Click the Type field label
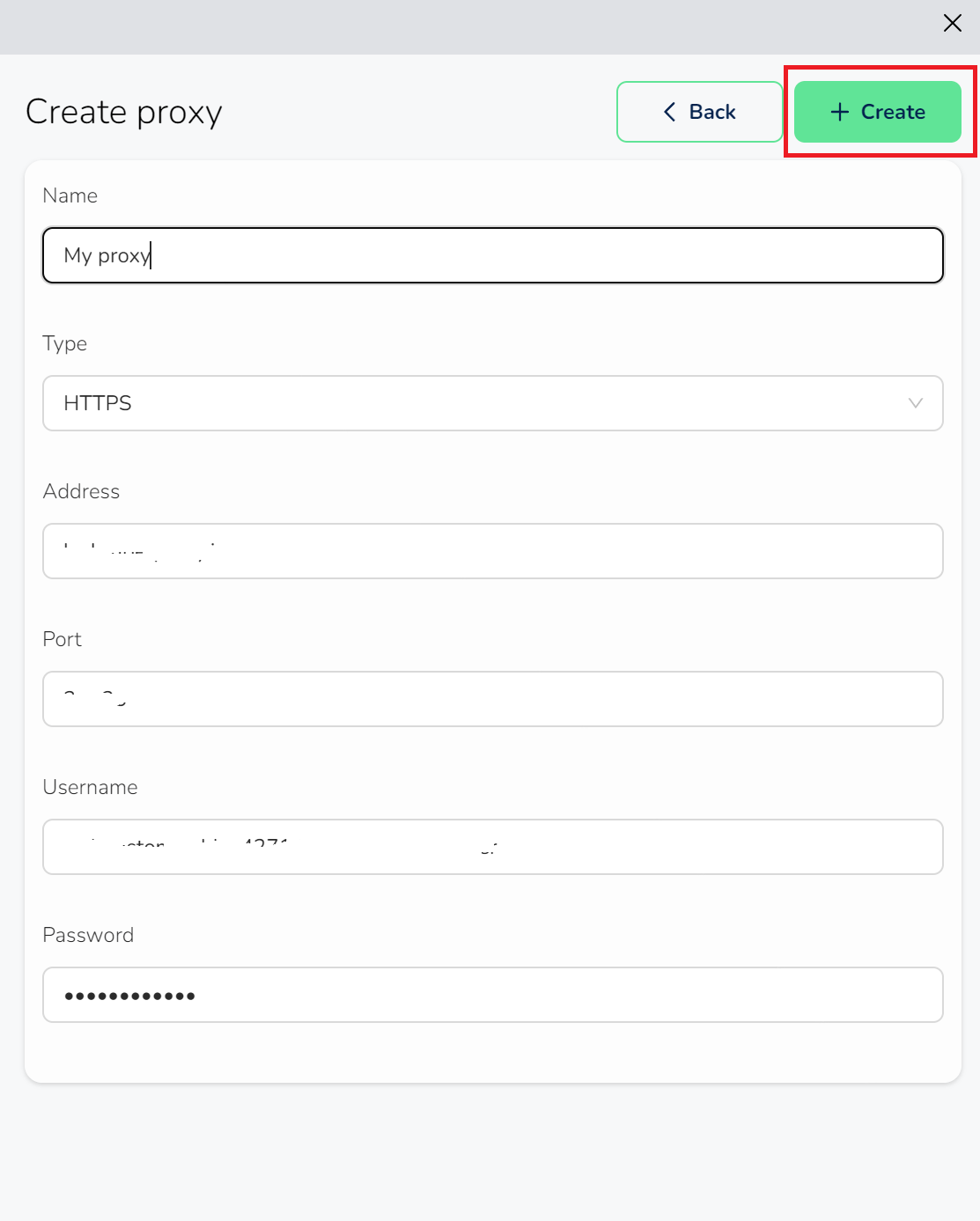Viewport: 980px width, 1221px height. pos(65,343)
